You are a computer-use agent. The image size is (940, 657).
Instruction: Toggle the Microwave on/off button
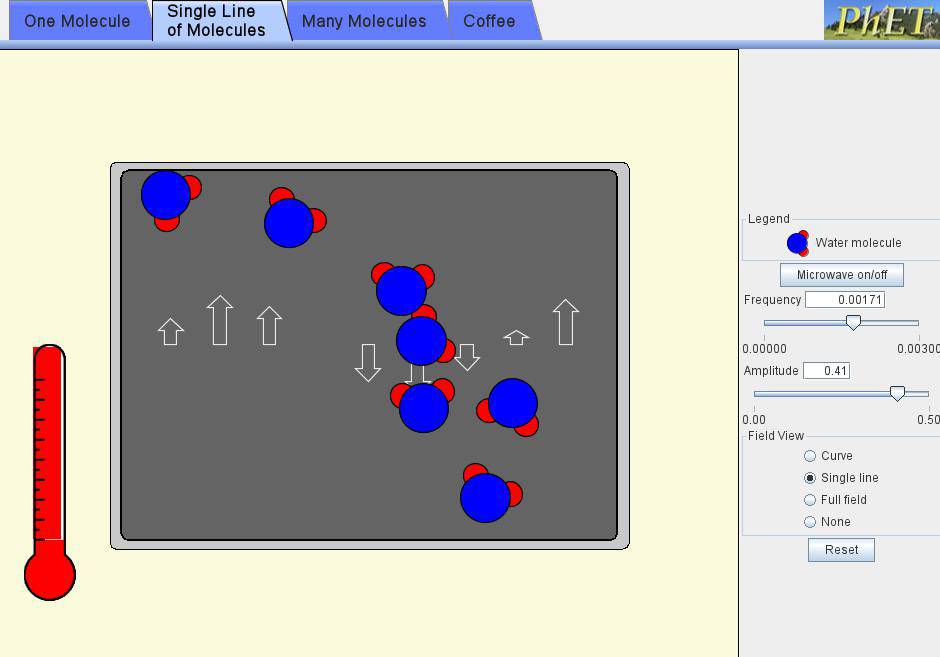[841, 275]
